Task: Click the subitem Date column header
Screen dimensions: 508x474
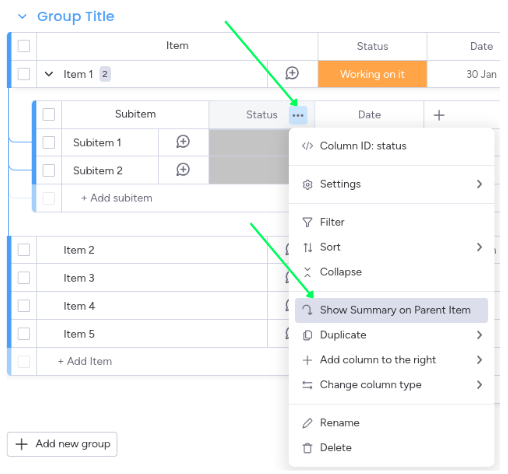Action: click(x=369, y=115)
